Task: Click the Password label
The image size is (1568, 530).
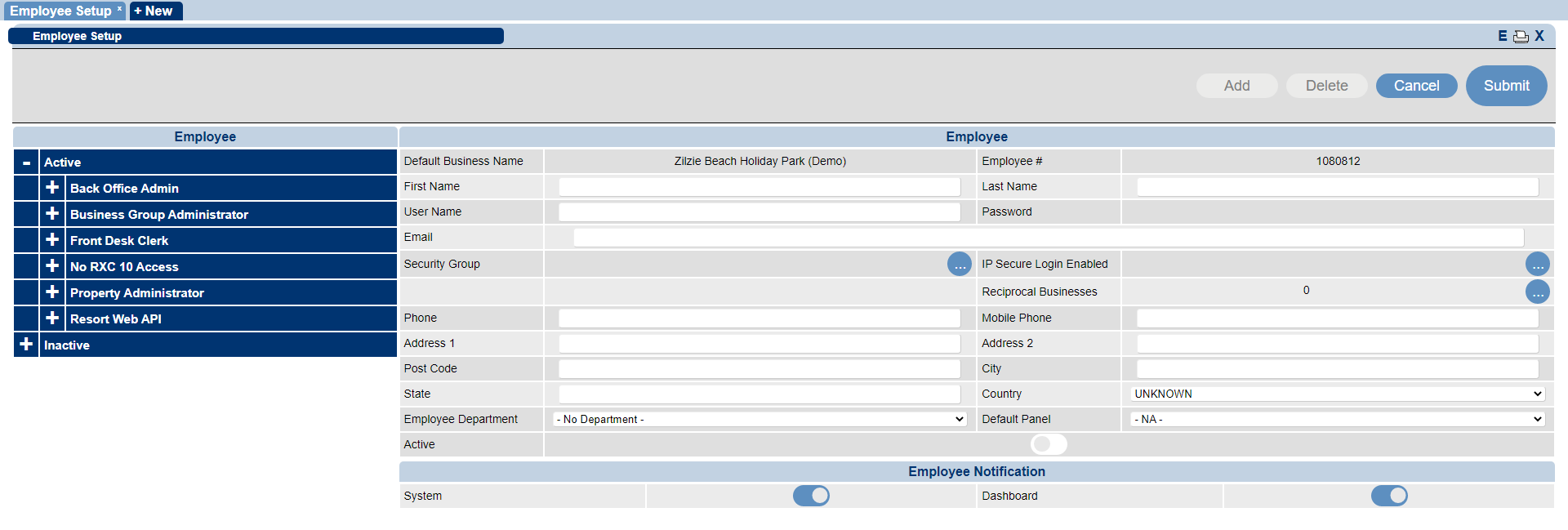Action: click(1006, 212)
